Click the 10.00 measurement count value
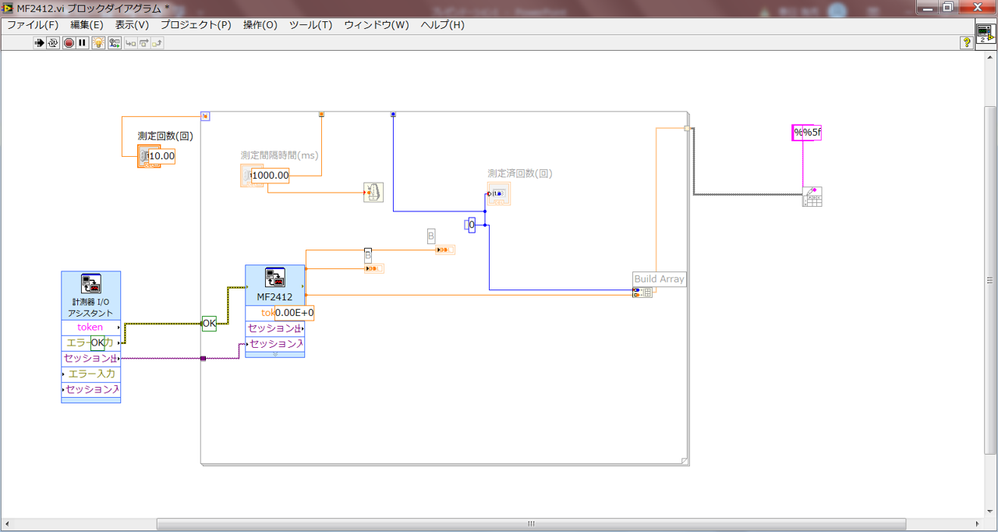 (162, 156)
